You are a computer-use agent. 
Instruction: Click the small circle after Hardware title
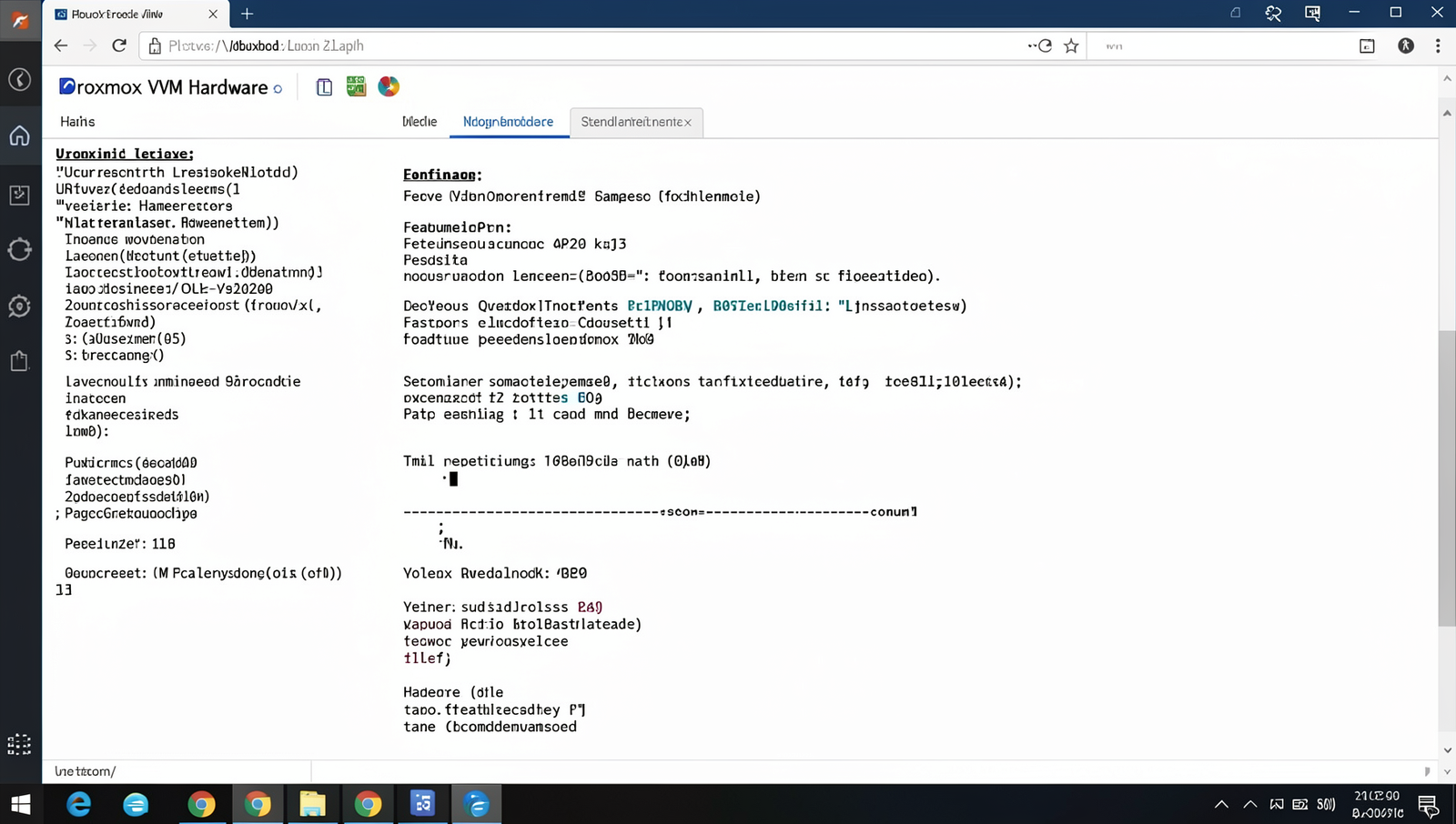[278, 89]
